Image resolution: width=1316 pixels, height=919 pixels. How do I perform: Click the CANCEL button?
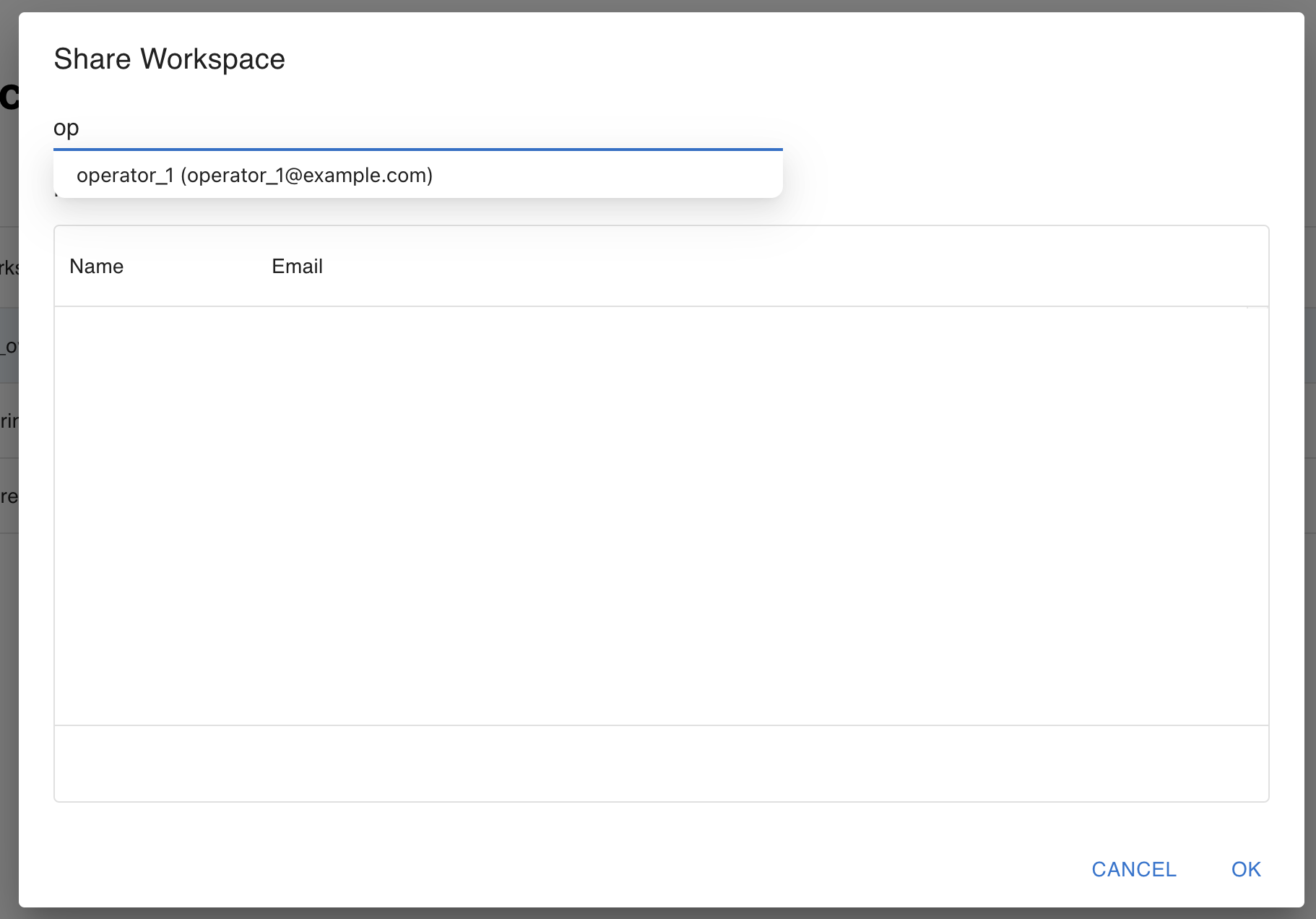pyautogui.click(x=1133, y=869)
